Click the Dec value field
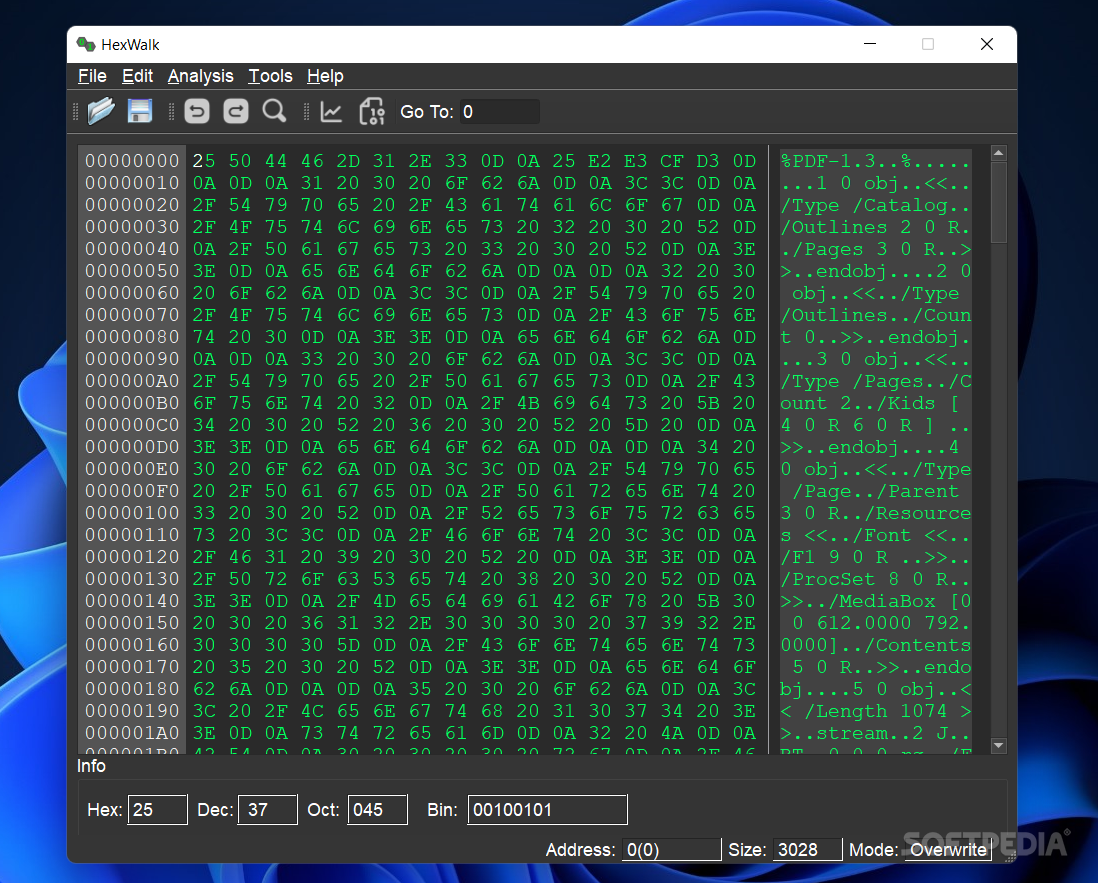1098x883 pixels. (267, 809)
